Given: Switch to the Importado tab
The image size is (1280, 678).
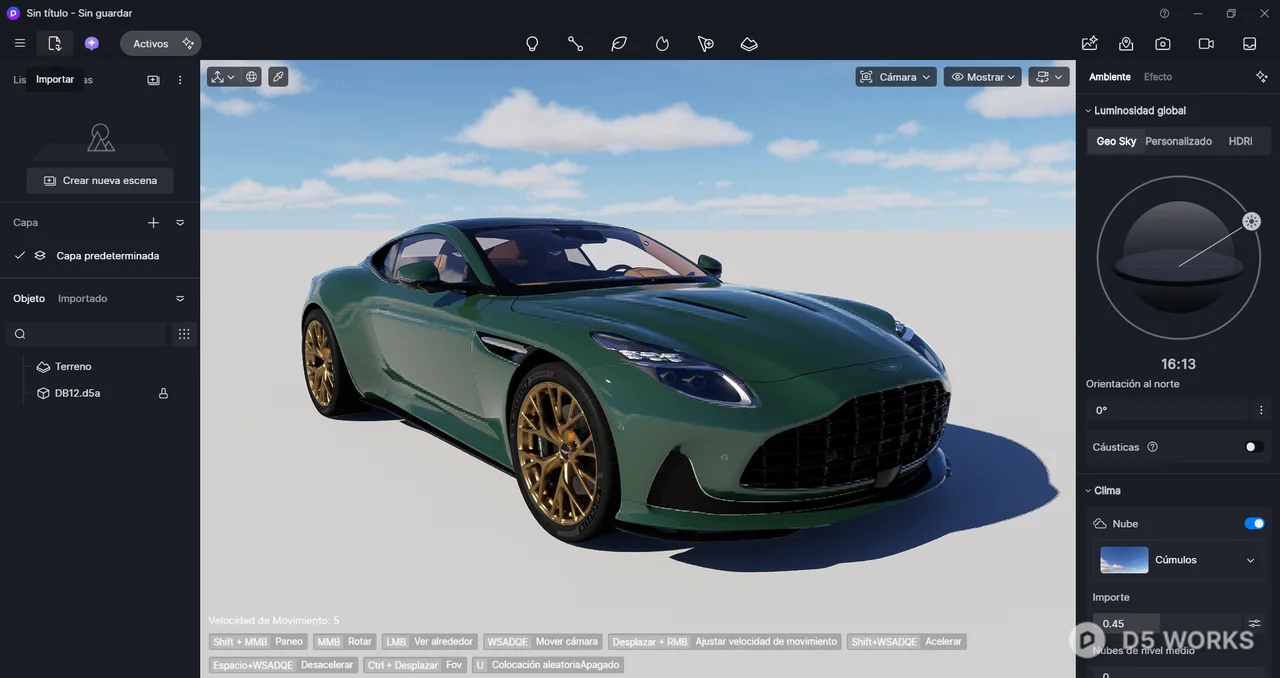Looking at the screenshot, I should tap(82, 298).
